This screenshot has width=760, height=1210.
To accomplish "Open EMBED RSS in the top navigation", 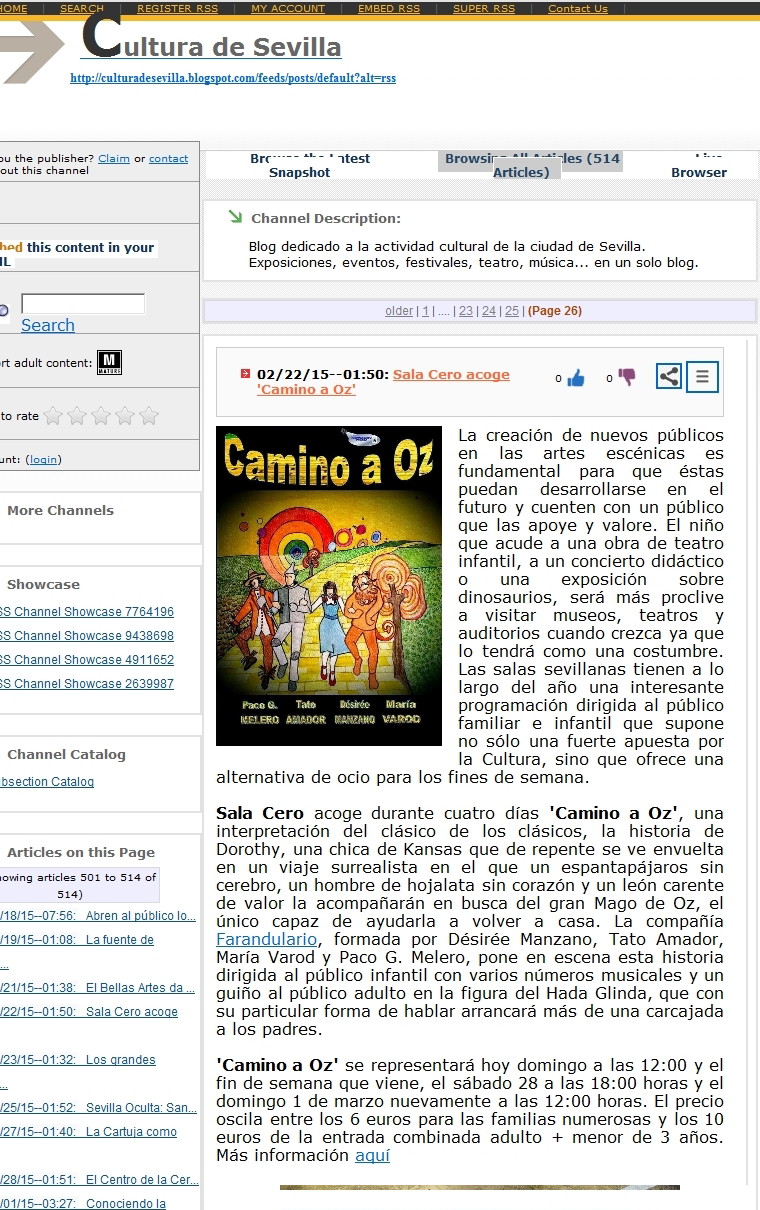I will 389,8.
